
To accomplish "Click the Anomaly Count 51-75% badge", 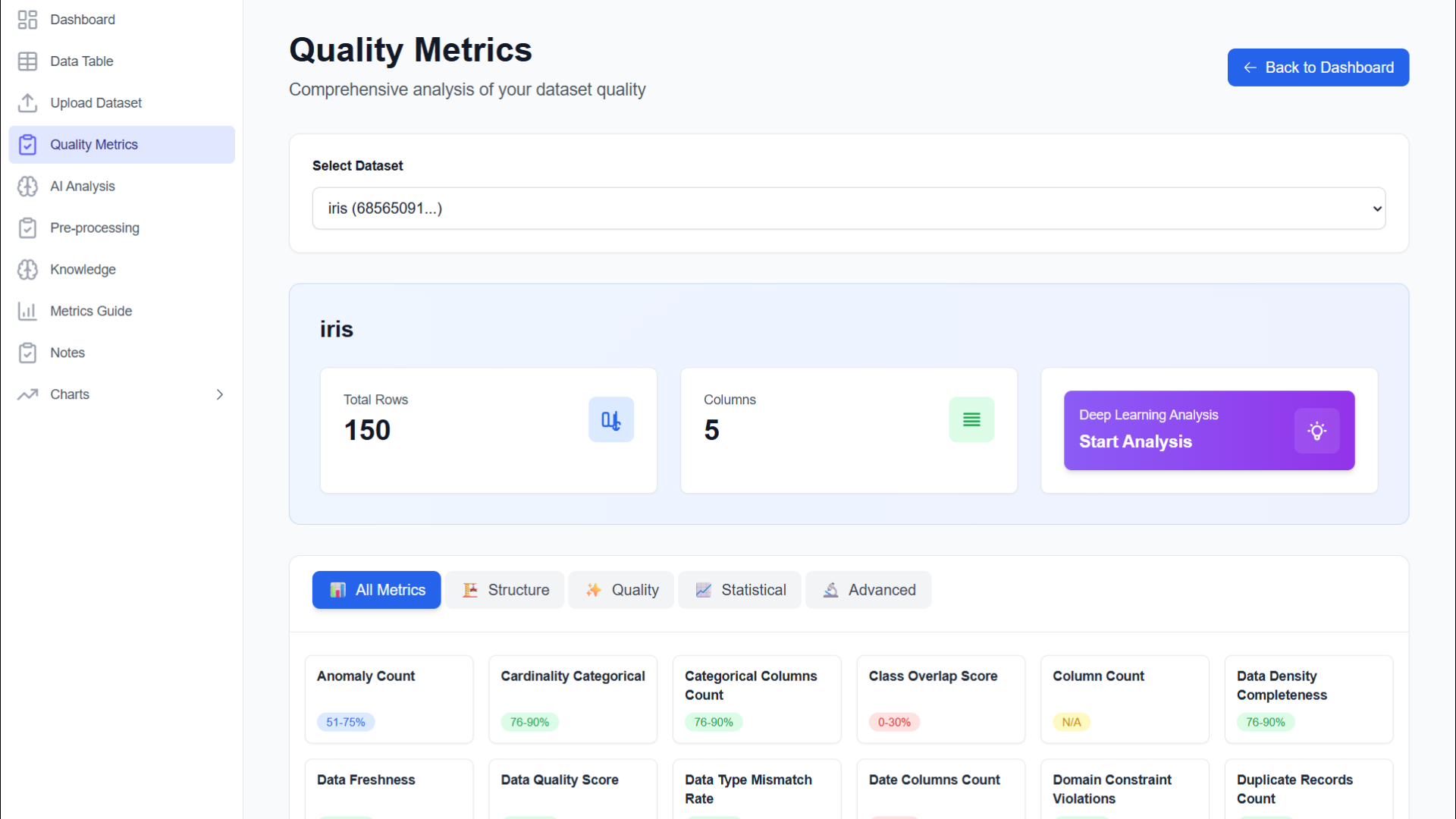I will [x=346, y=722].
